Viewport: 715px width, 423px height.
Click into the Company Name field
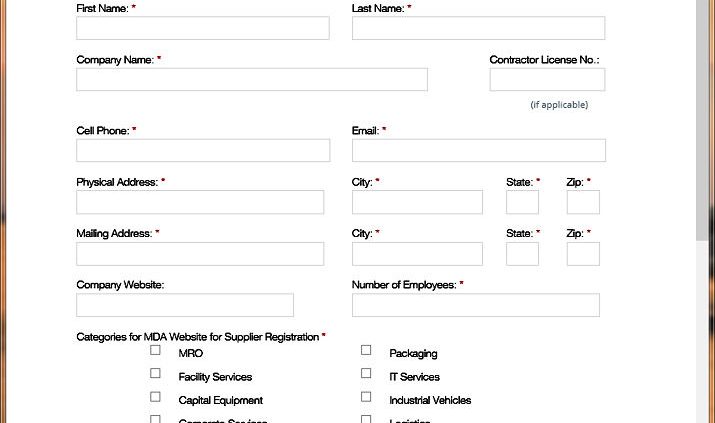[x=251, y=79]
